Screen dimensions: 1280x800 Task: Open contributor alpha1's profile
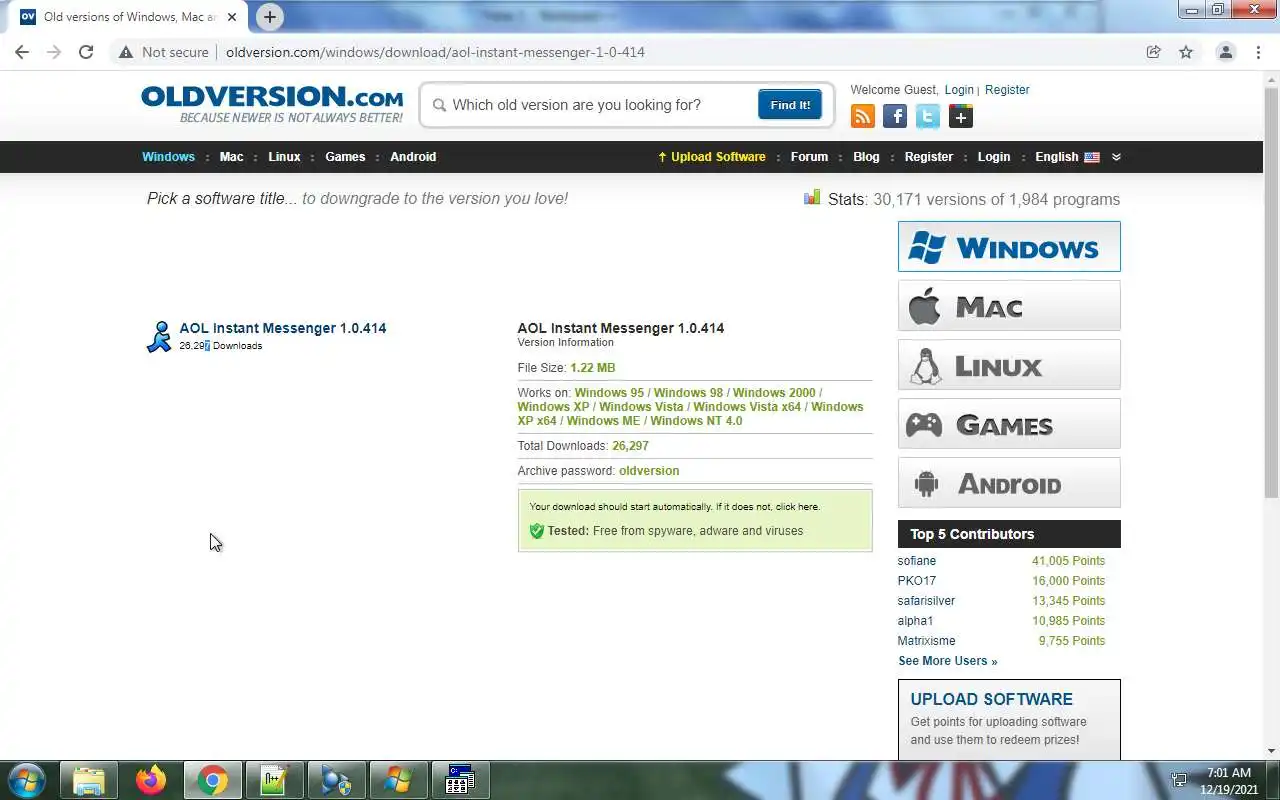[915, 621]
